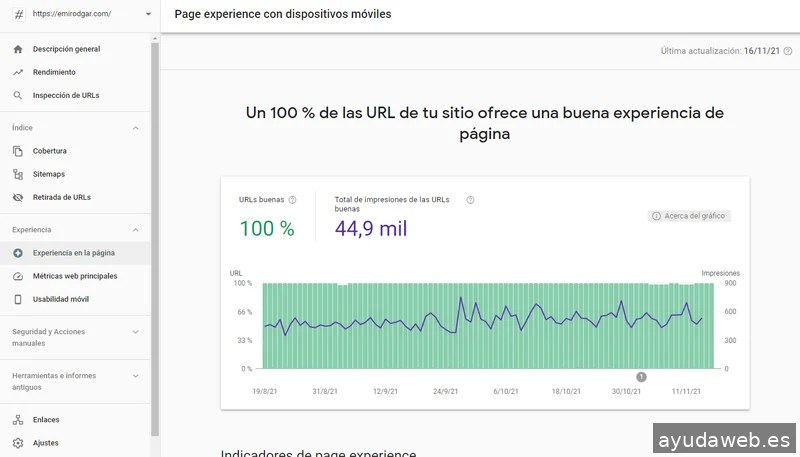Click the home icon beside Descripción general
The width and height of the screenshot is (800, 457).
[x=18, y=49]
